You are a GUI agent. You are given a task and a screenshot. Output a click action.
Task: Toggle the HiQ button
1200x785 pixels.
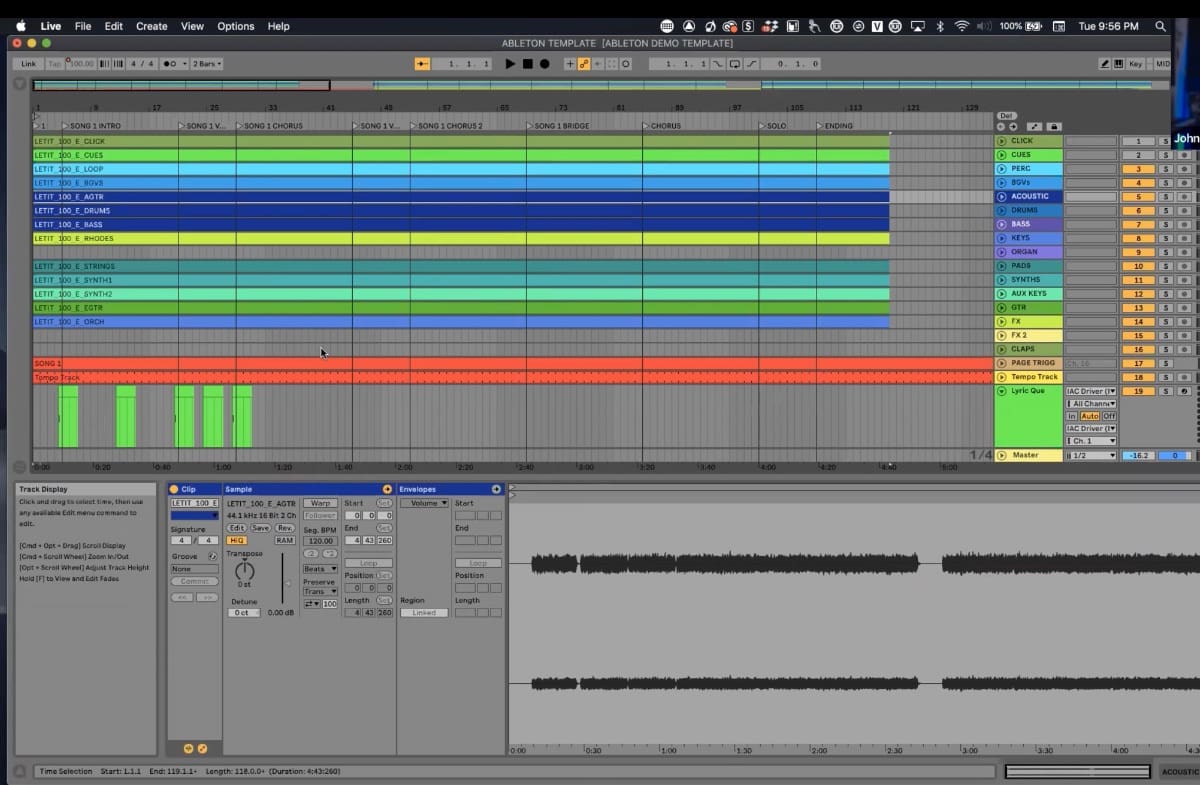coord(236,540)
